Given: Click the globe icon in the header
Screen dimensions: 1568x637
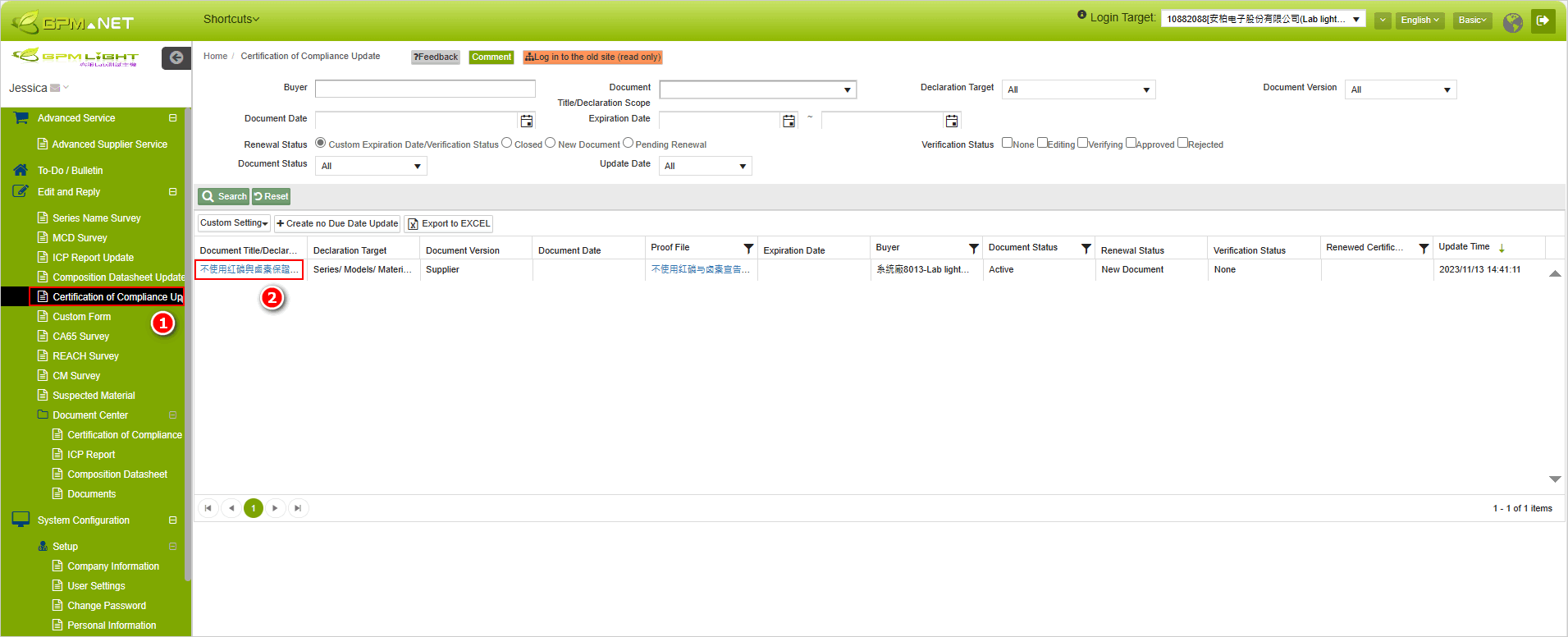Looking at the screenshot, I should (x=1513, y=21).
